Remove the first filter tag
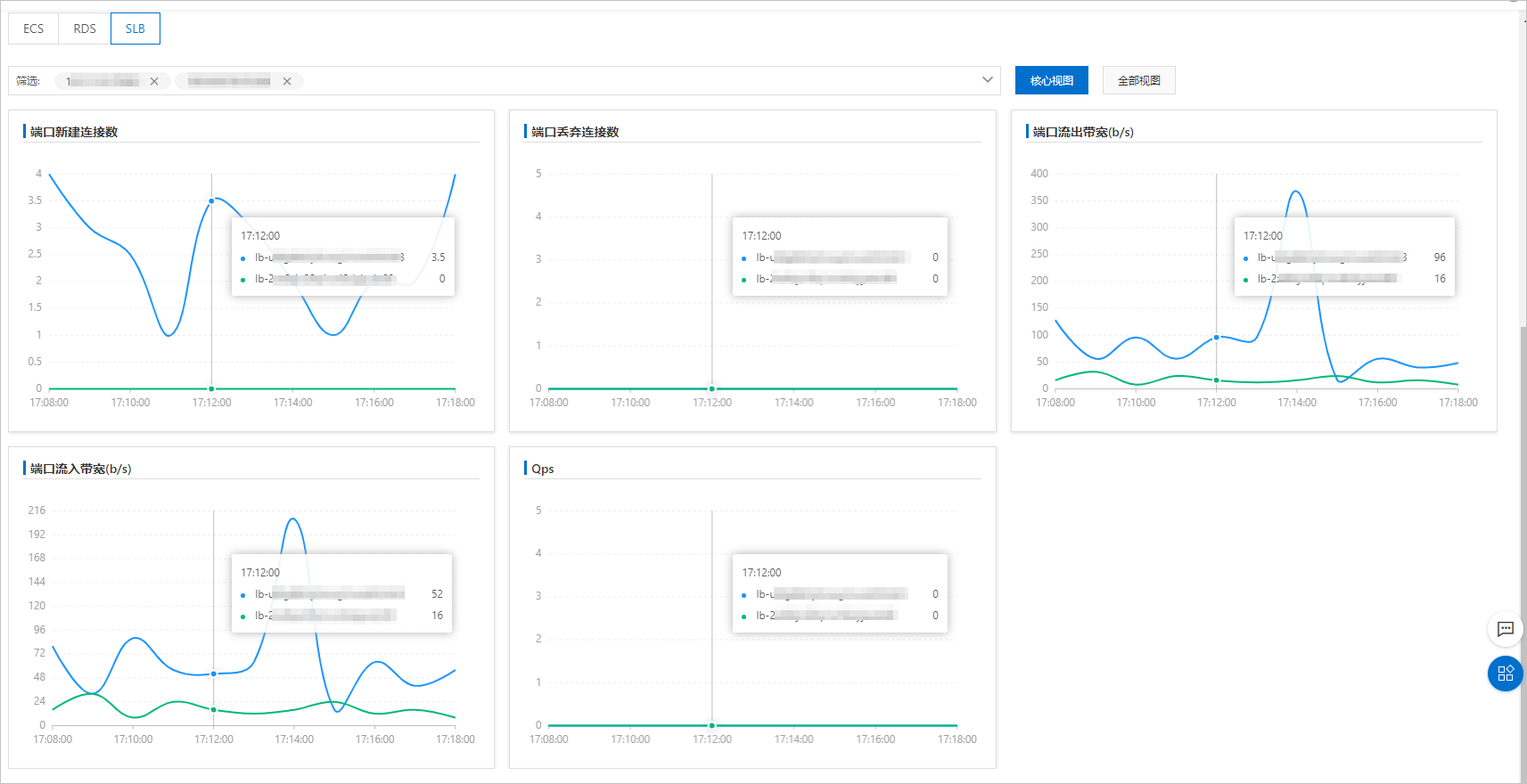 tap(154, 81)
